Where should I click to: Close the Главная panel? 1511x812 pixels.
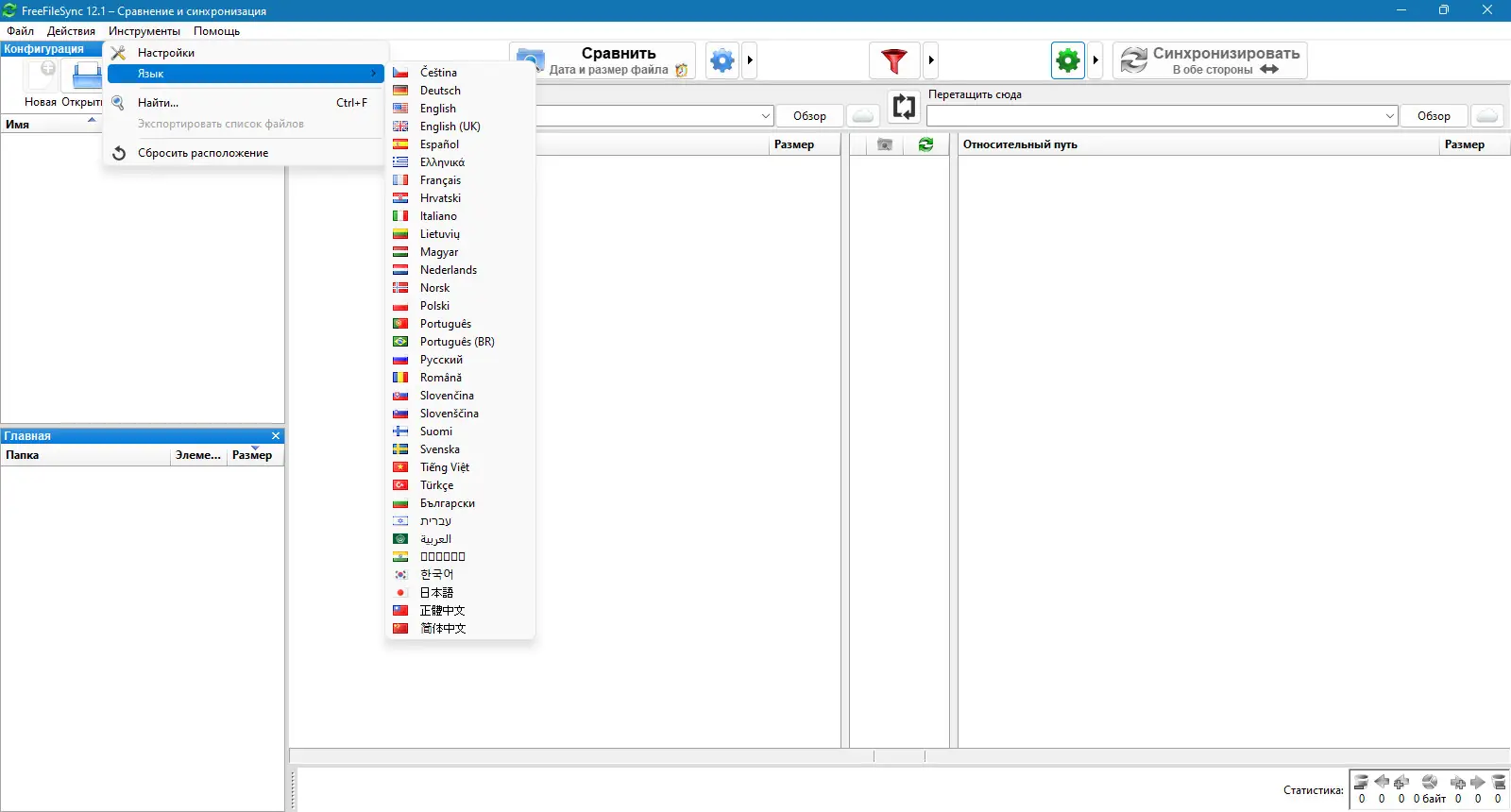(276, 436)
